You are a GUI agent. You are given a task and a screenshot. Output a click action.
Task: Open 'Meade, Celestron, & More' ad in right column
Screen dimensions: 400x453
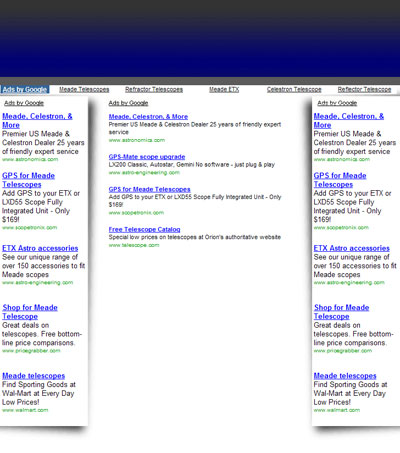click(349, 121)
